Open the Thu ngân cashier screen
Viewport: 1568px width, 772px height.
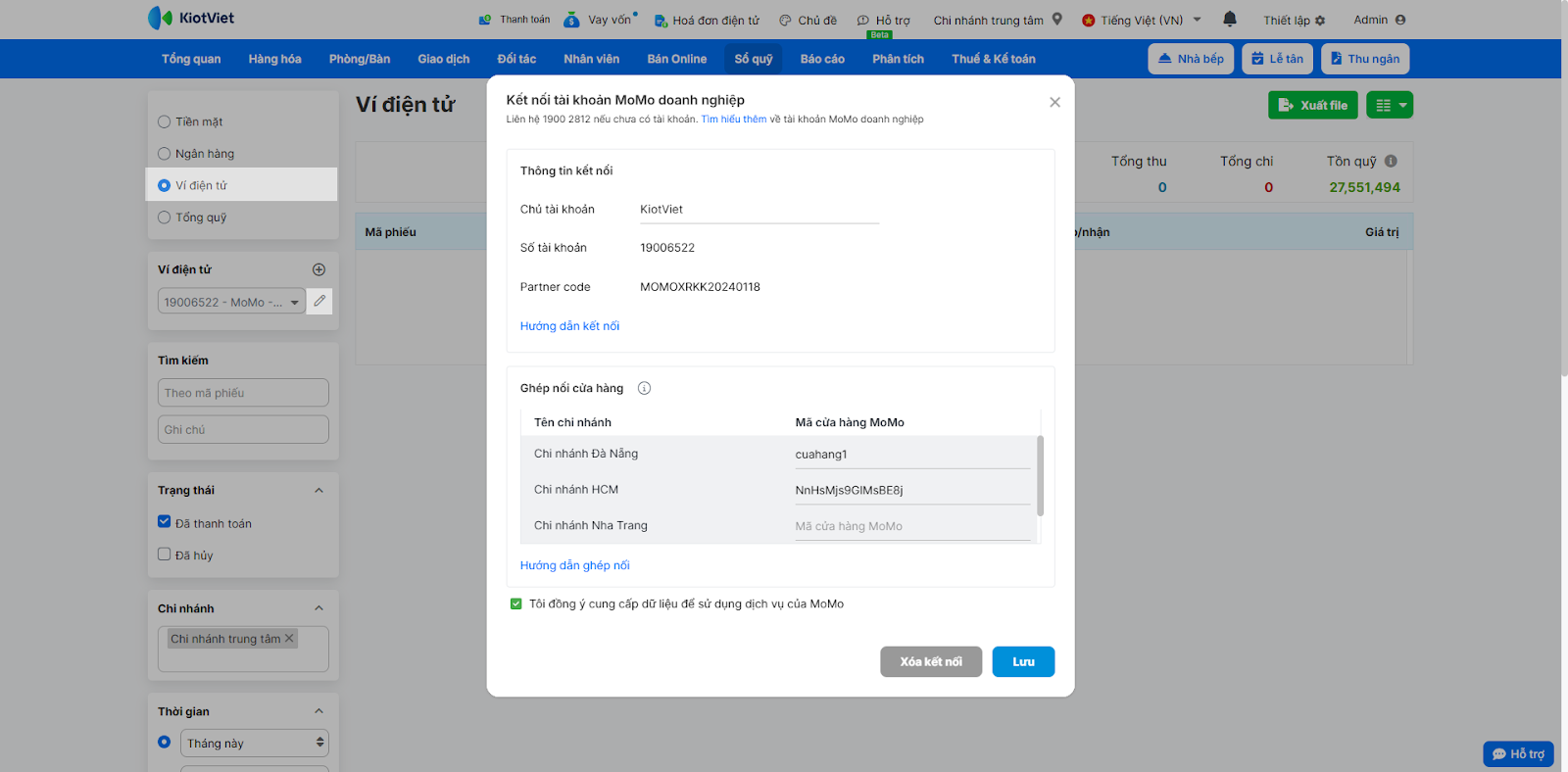(1365, 59)
